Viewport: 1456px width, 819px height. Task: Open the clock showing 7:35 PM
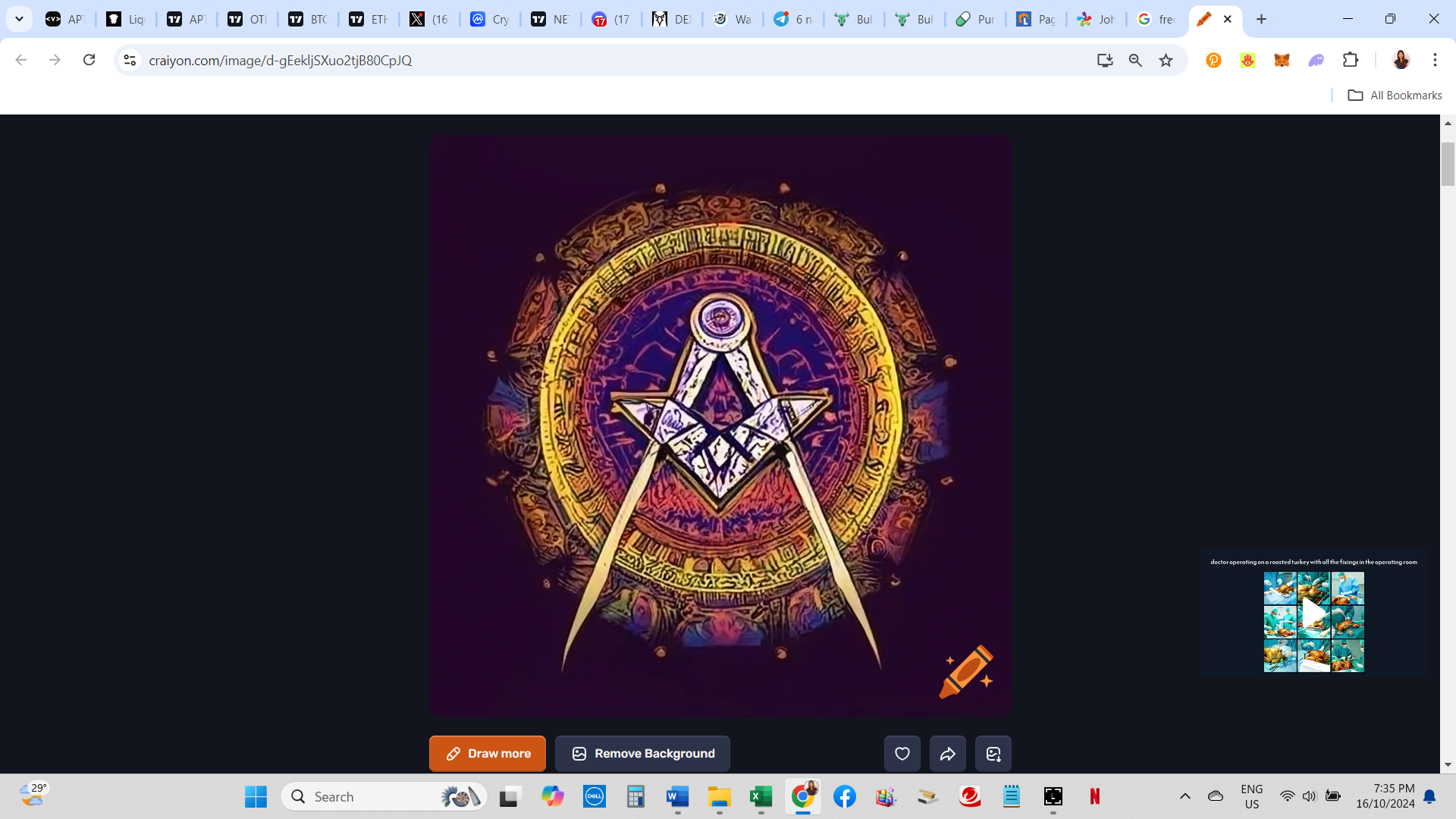[x=1385, y=796]
